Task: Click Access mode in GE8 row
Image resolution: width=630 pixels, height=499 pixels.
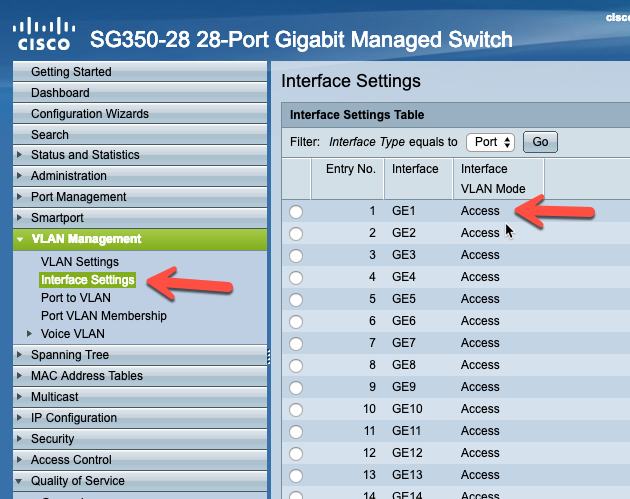Action: pos(480,365)
